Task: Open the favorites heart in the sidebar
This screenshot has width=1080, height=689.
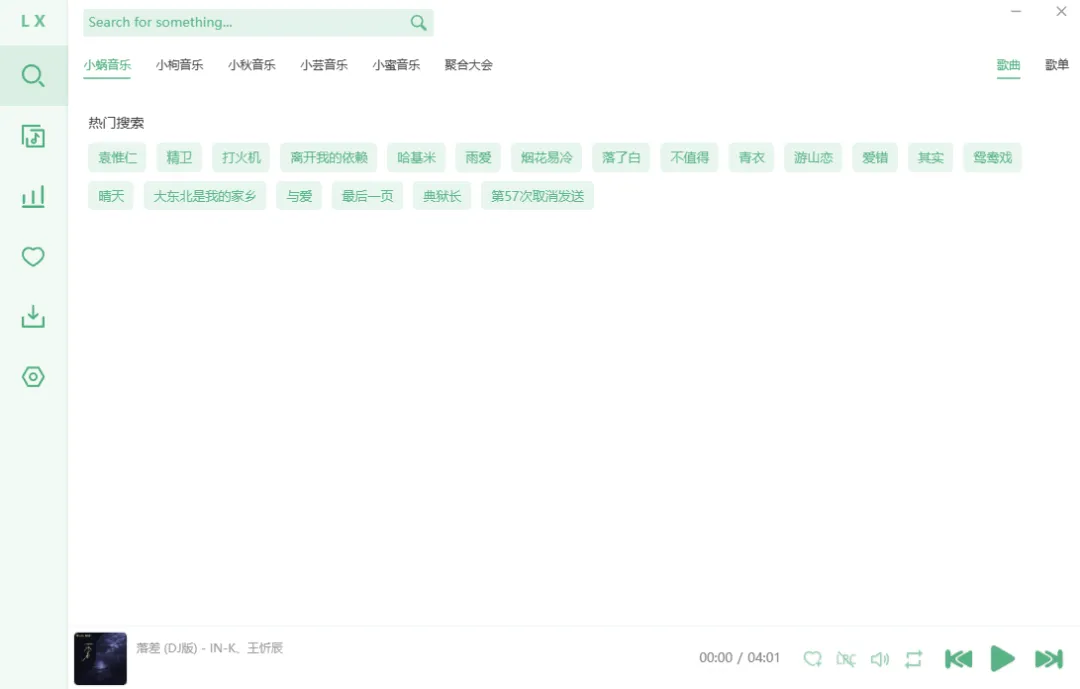Action: [33, 256]
